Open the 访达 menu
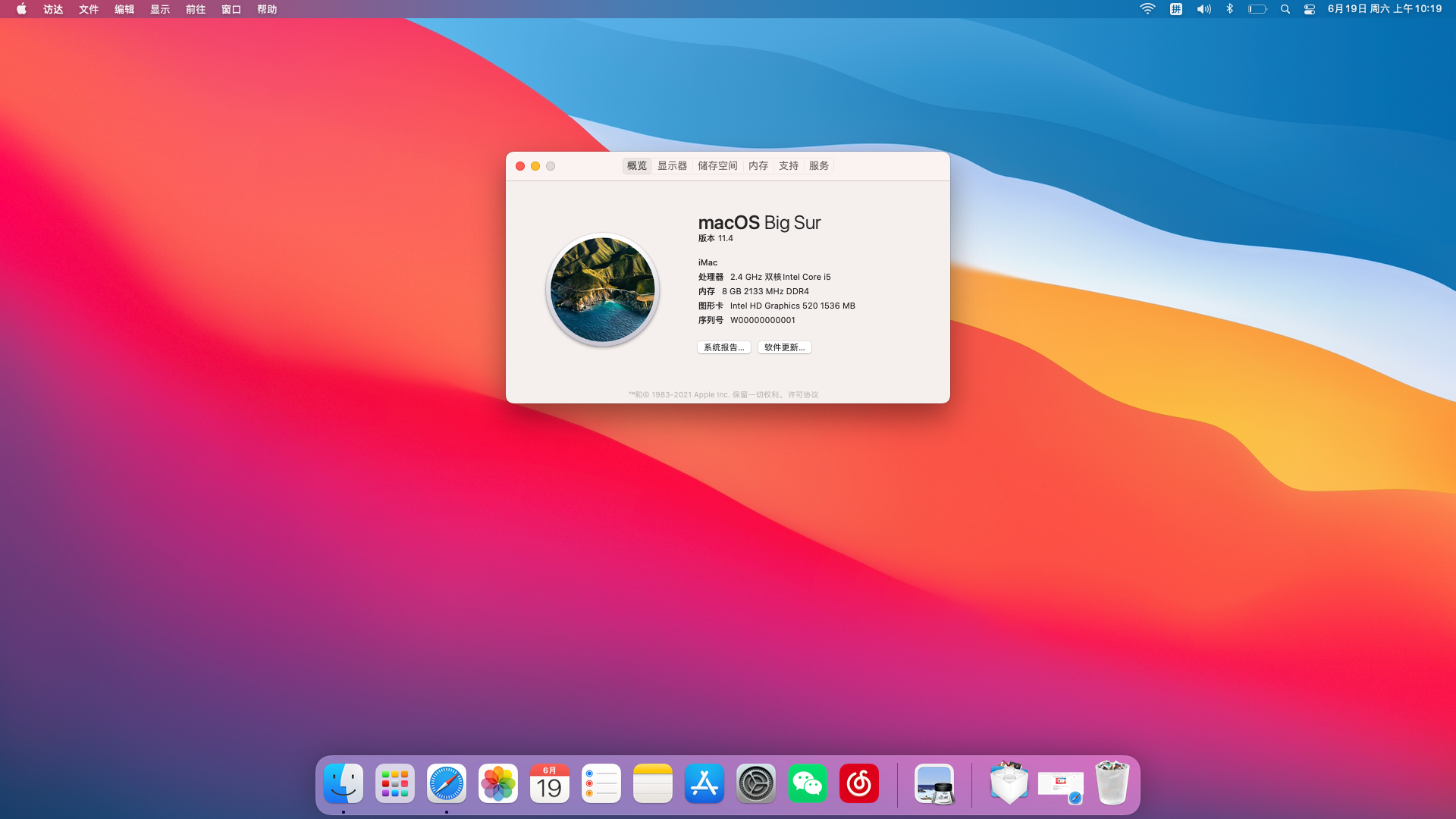 tap(53, 9)
